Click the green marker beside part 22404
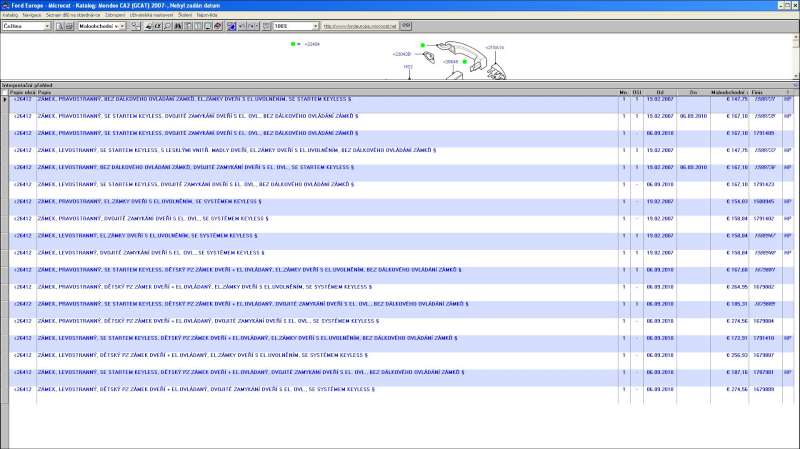The image size is (800, 449). click(x=294, y=44)
